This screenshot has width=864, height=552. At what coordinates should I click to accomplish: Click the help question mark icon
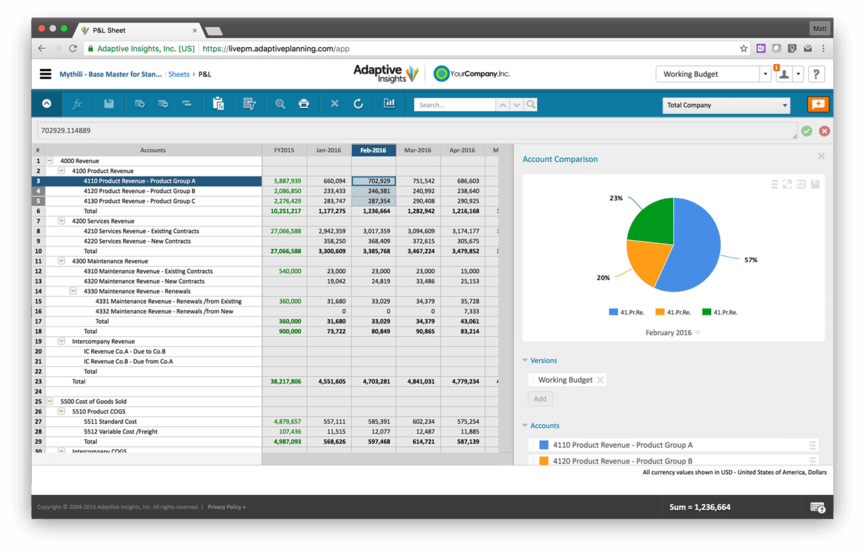point(816,74)
